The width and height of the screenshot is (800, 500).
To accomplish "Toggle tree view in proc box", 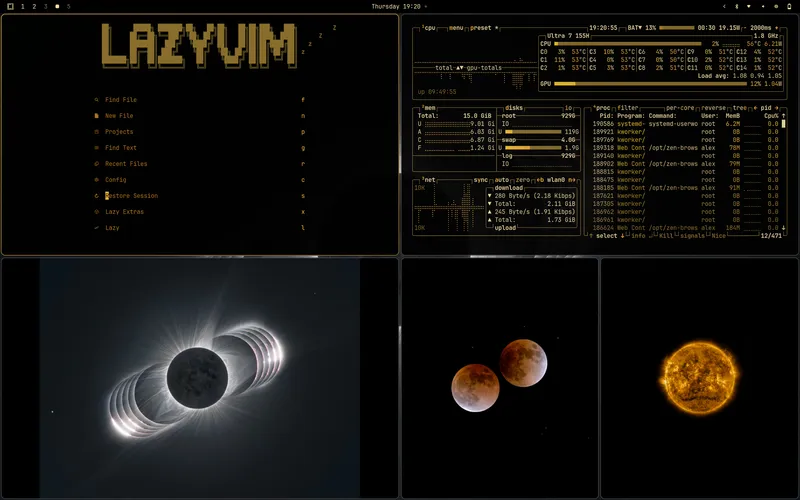I will click(739, 108).
